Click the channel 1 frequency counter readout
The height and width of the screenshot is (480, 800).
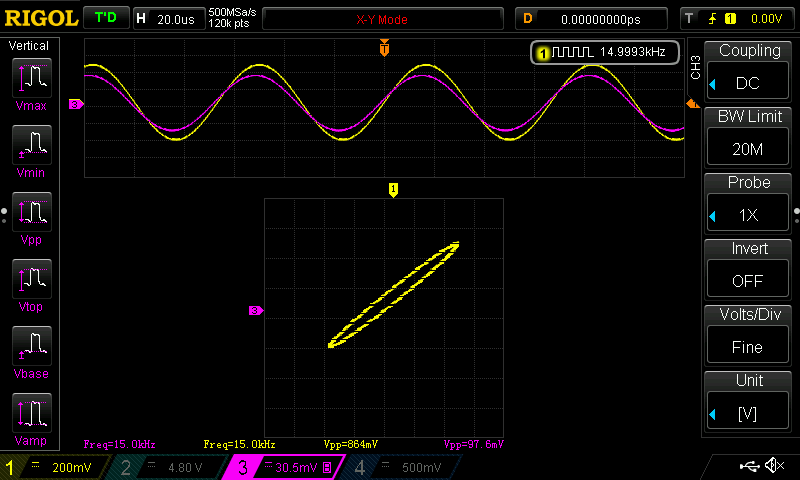pos(605,52)
